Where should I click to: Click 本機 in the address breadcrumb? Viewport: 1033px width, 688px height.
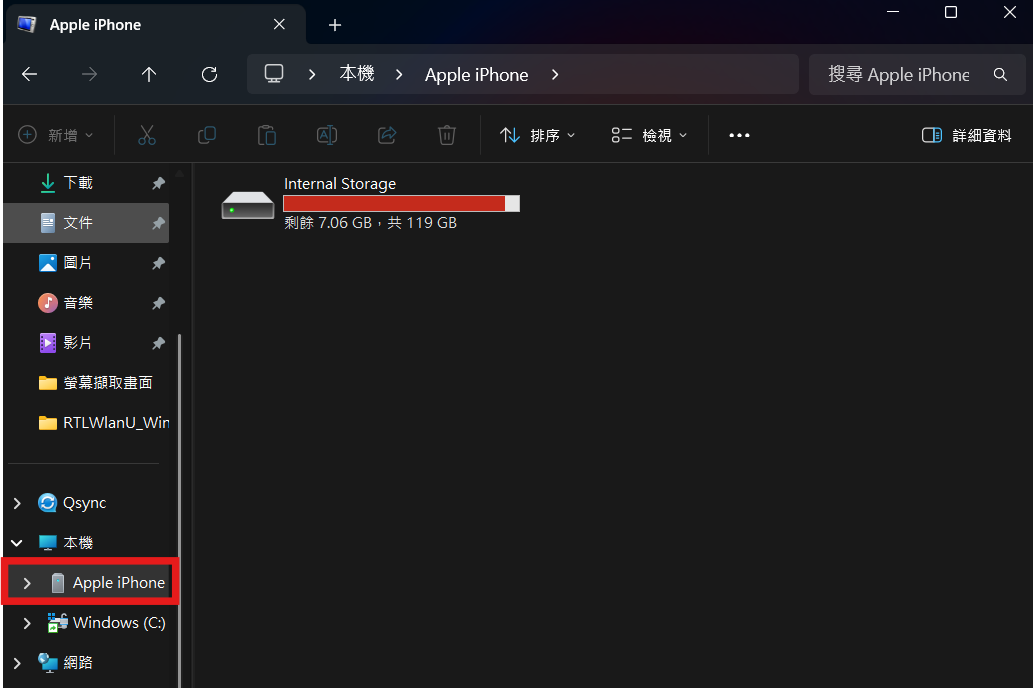pyautogui.click(x=357, y=74)
